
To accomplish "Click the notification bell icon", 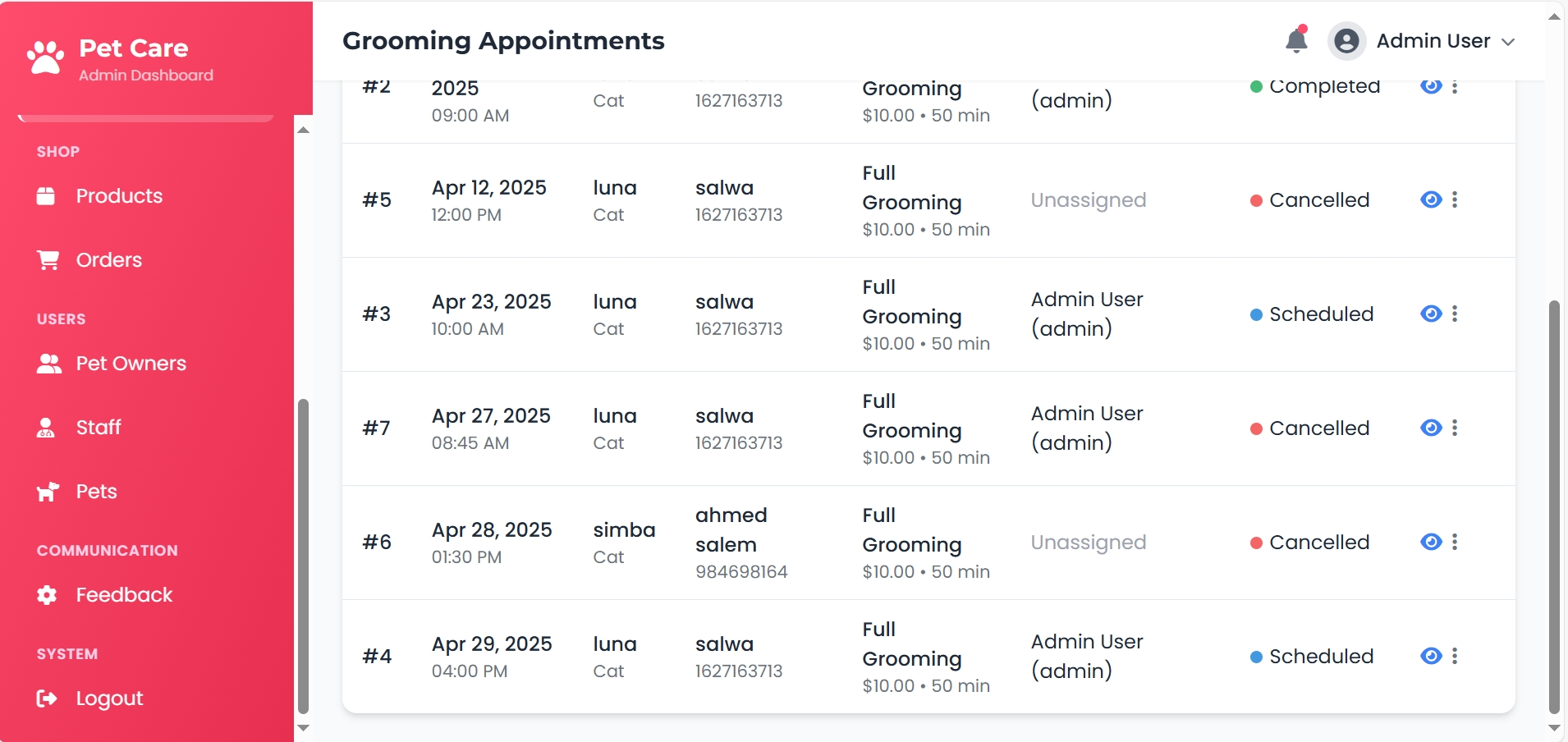I will [x=1296, y=40].
